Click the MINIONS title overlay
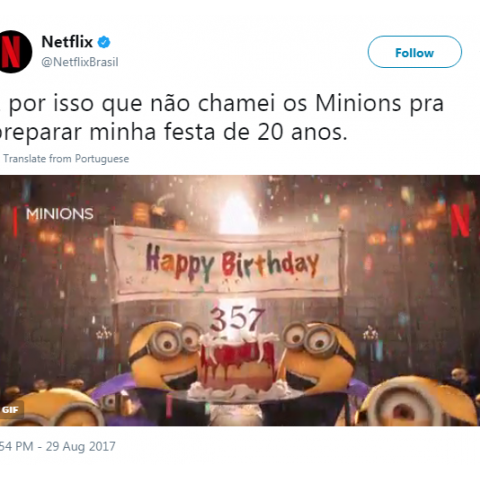480x480 pixels. pyautogui.click(x=60, y=214)
